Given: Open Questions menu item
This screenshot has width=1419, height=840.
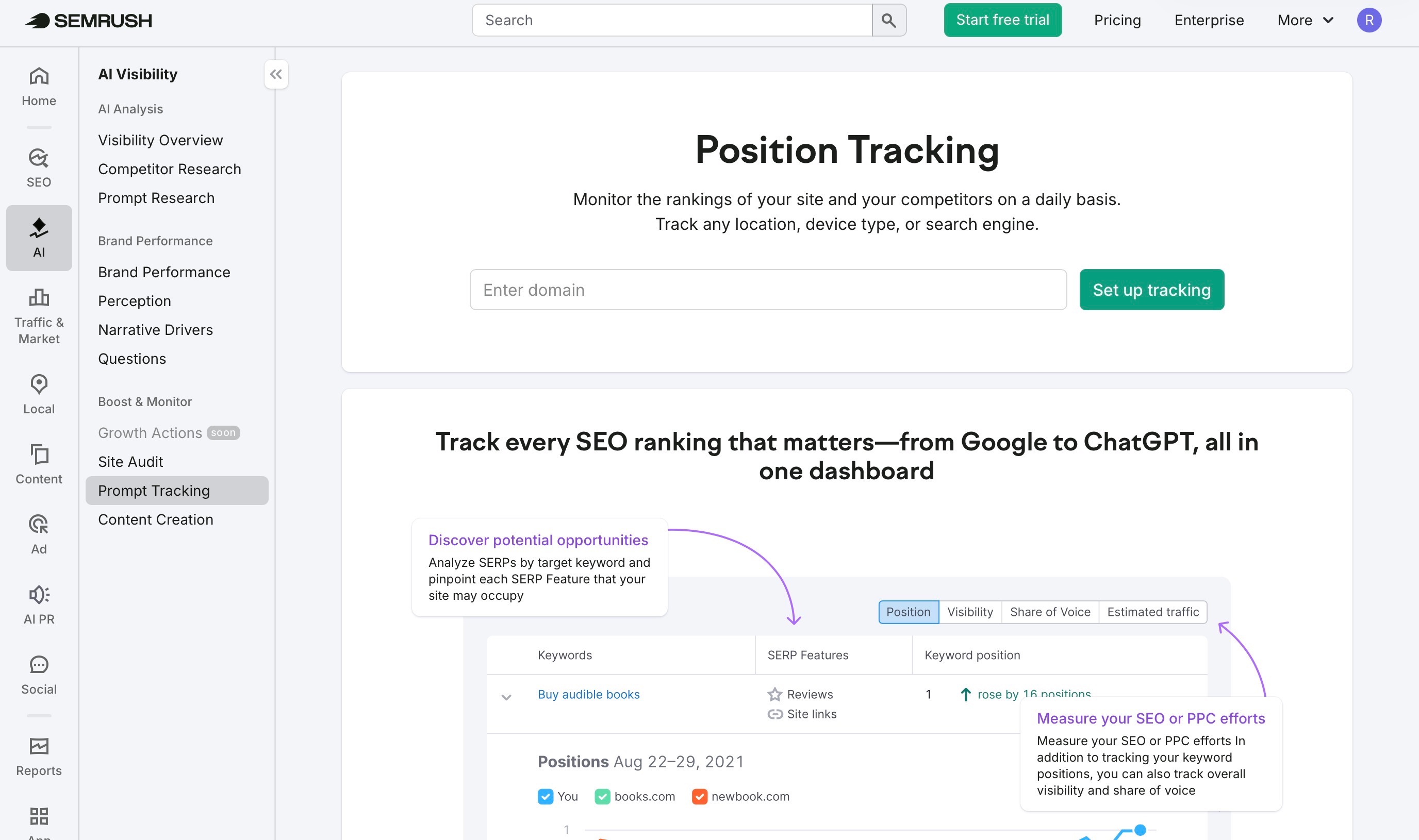Looking at the screenshot, I should pyautogui.click(x=132, y=358).
